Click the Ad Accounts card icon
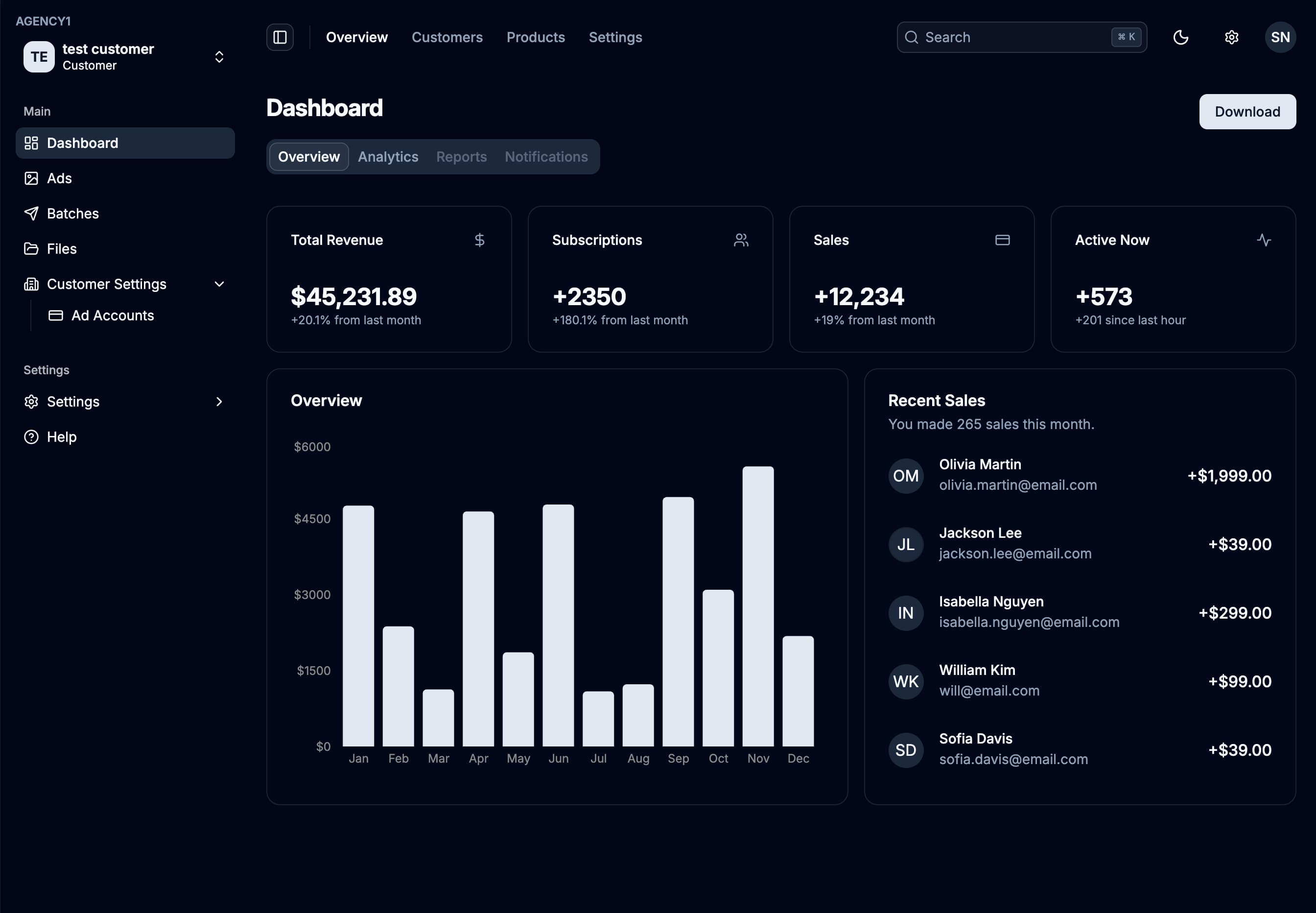This screenshot has height=913, width=1316. (x=55, y=315)
